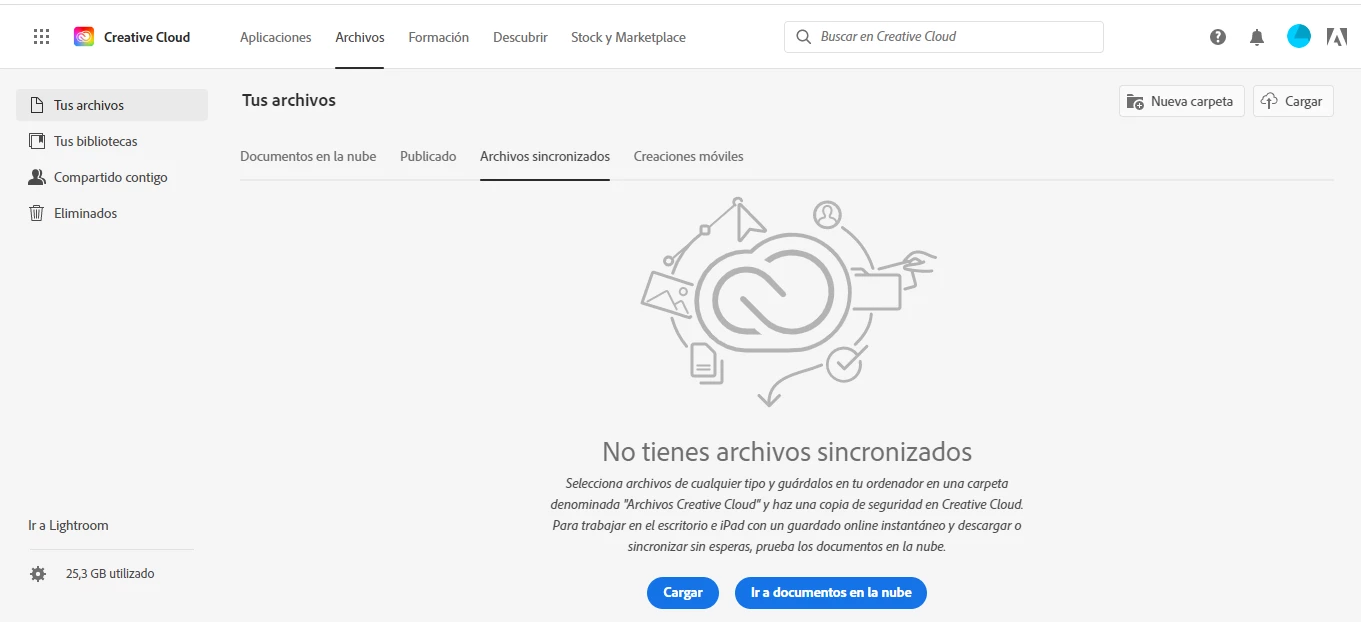
Task: Click the 25,3 GB utilizado text
Action: coord(110,574)
